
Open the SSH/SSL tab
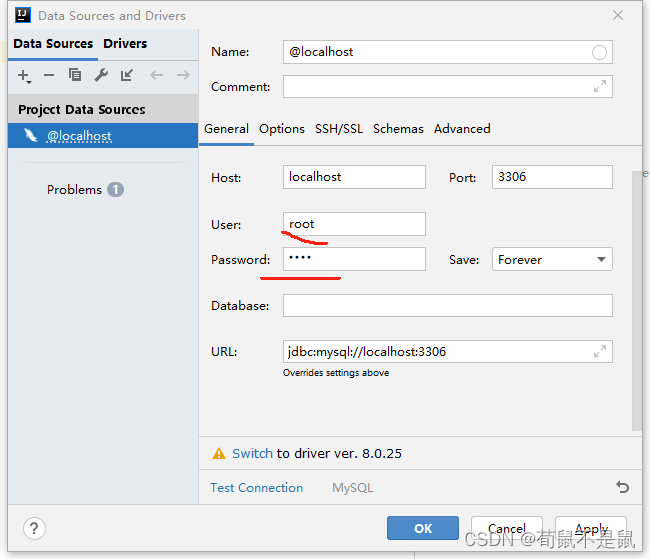pos(339,129)
